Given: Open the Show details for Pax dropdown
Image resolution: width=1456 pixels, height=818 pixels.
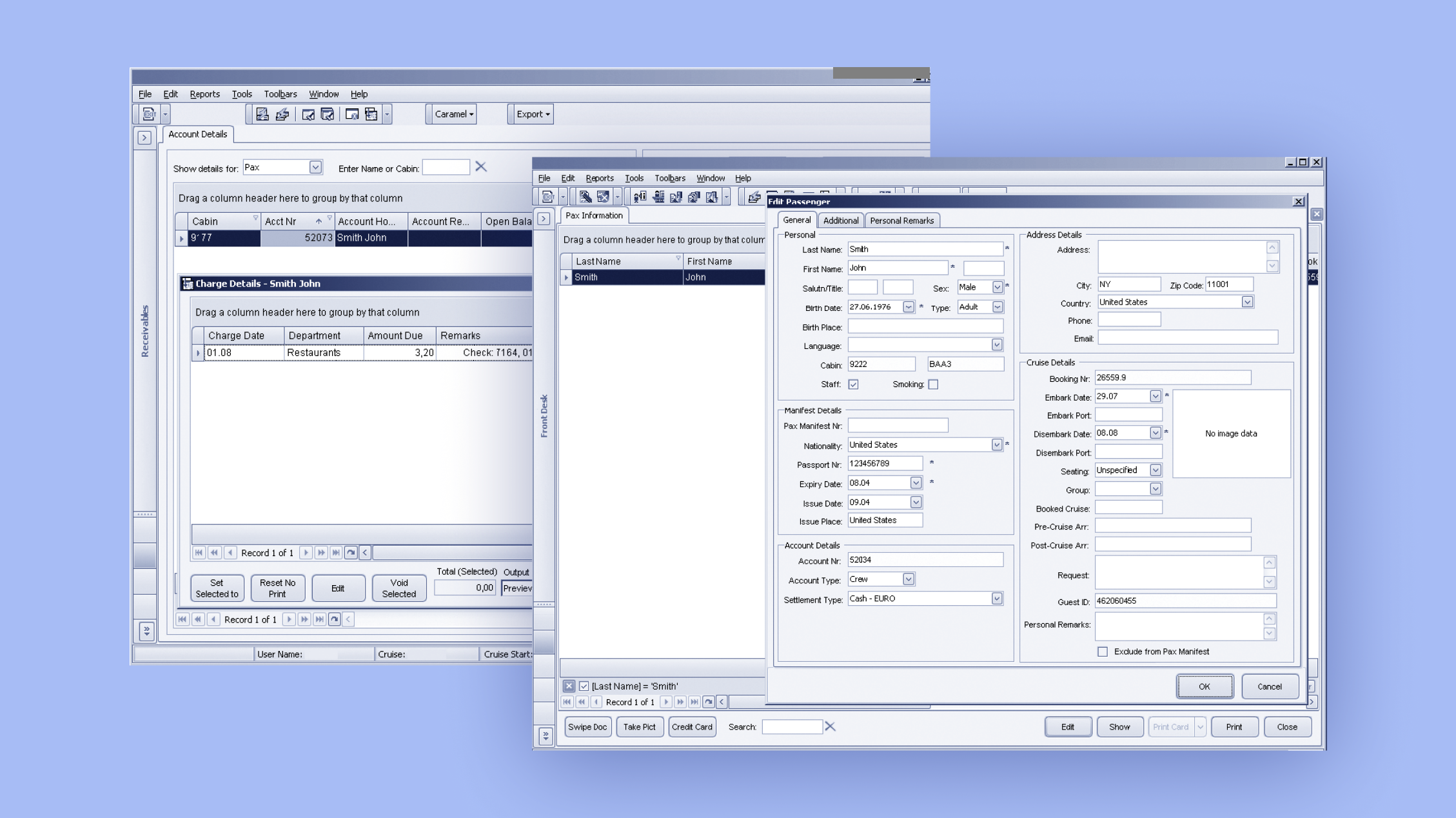Looking at the screenshot, I should click(315, 168).
